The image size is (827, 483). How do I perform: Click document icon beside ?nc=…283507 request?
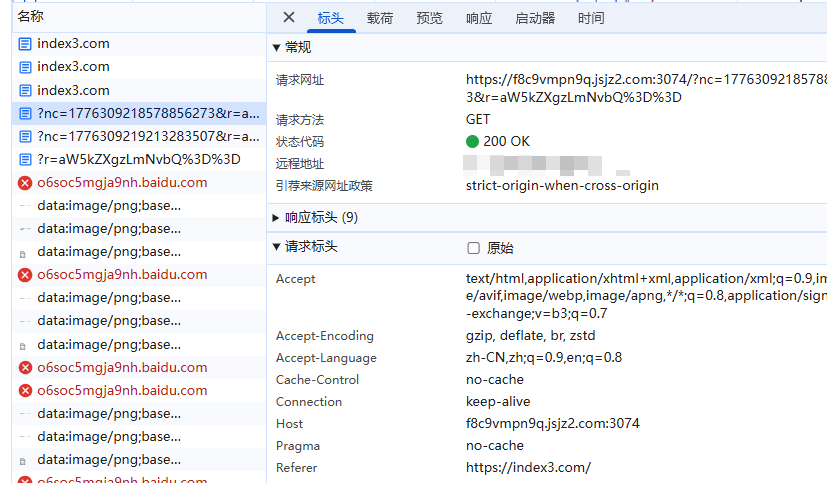coord(25,137)
